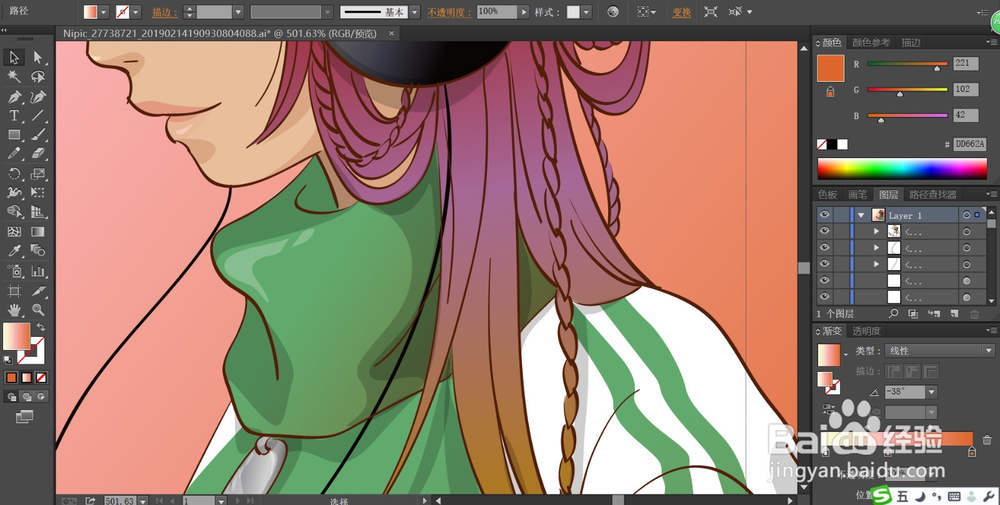The image size is (1000, 505).
Task: Select the Pencil tool
Action: (14, 154)
